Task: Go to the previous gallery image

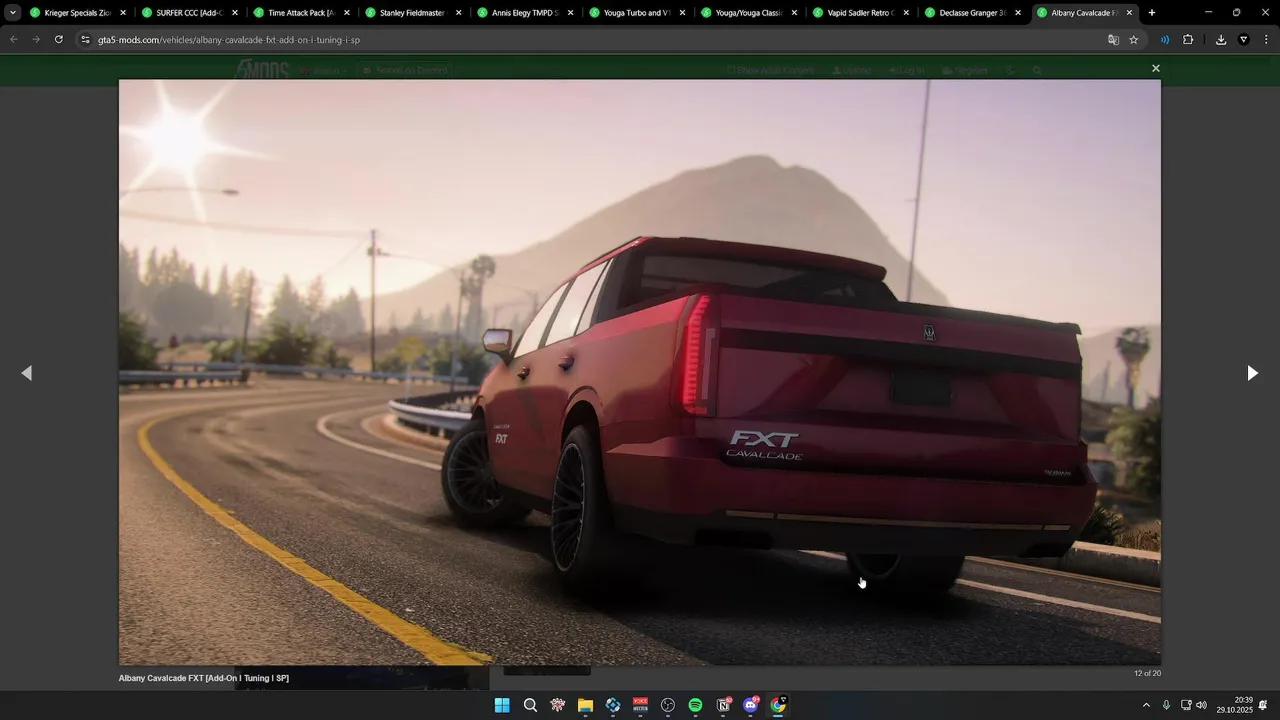Action: pos(27,373)
